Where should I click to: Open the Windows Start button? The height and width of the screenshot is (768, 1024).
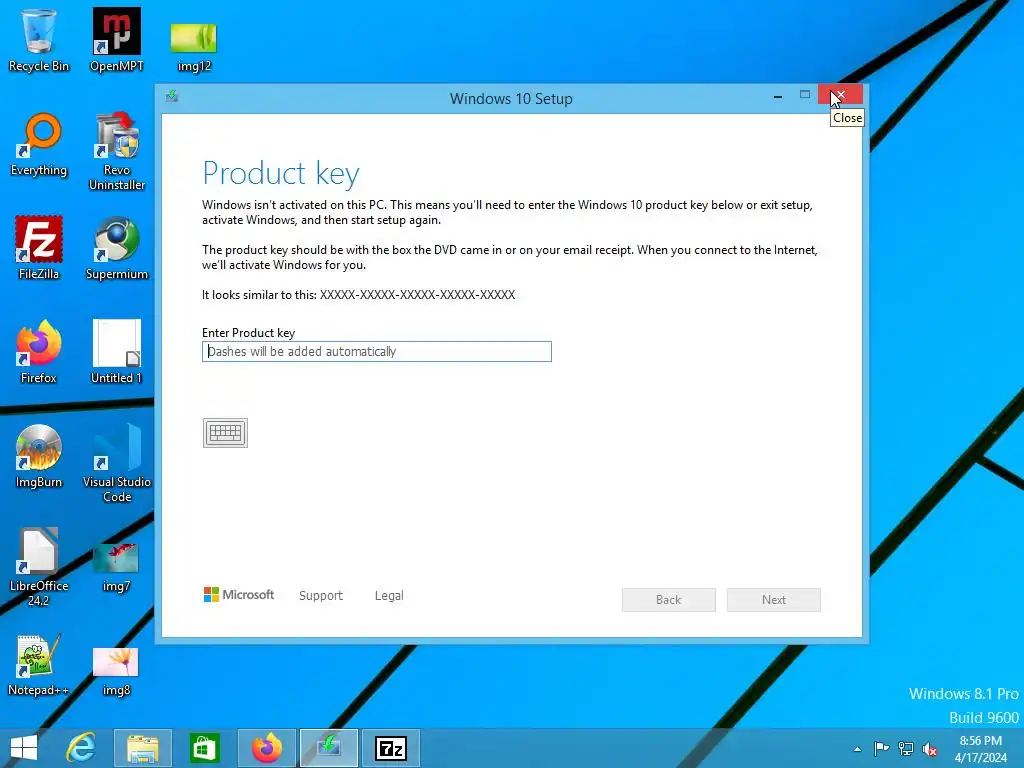coord(24,748)
